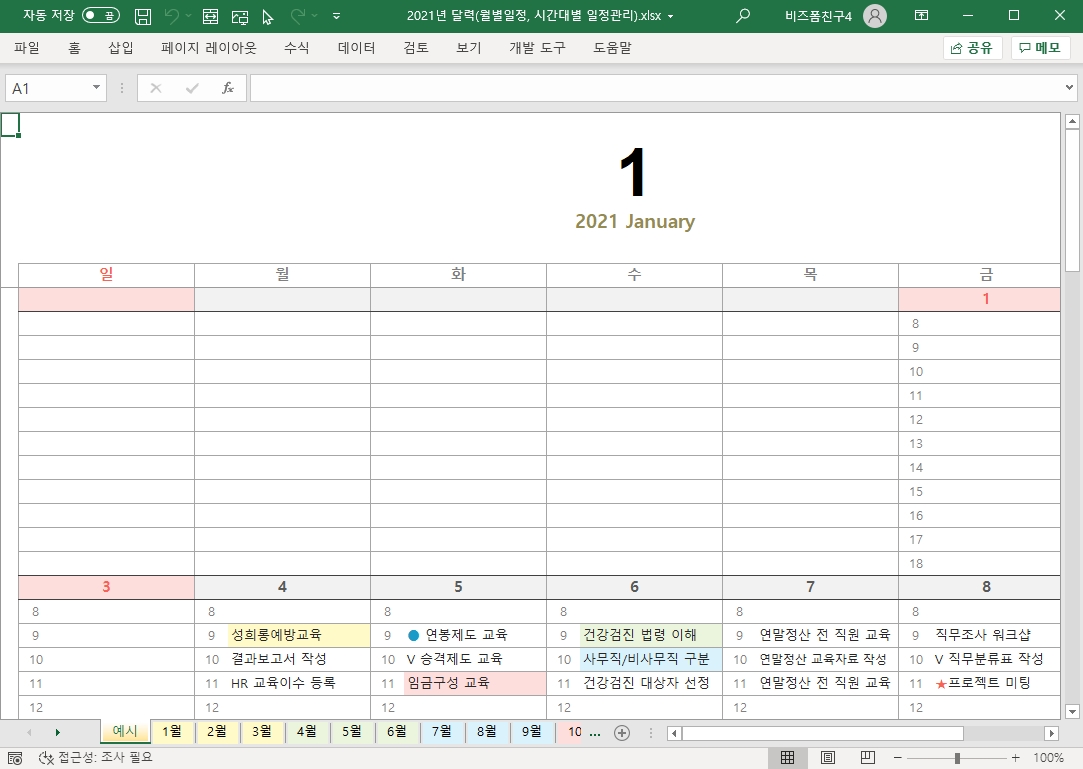Select the 1월 sheet tab
Image resolution: width=1083 pixels, height=769 pixels.
click(x=172, y=731)
